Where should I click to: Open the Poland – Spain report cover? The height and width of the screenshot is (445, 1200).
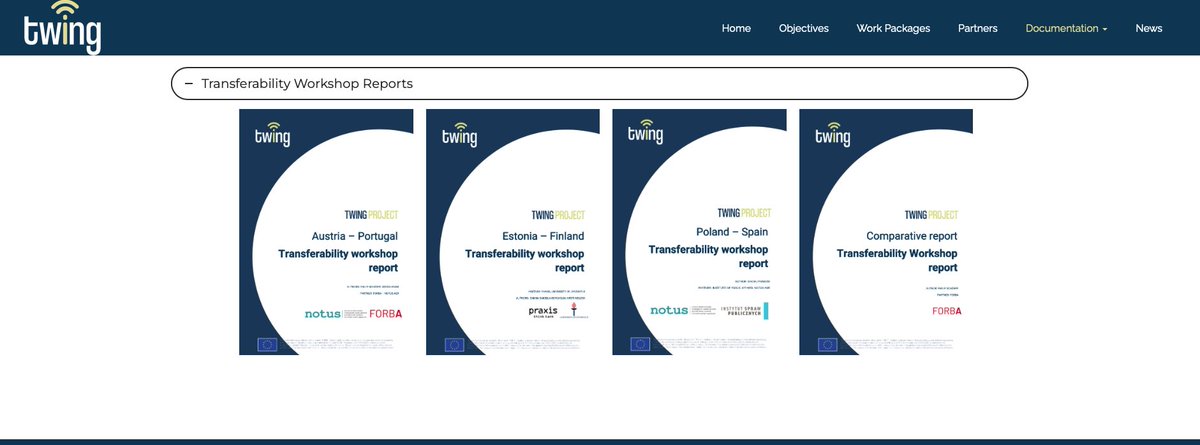pos(699,232)
